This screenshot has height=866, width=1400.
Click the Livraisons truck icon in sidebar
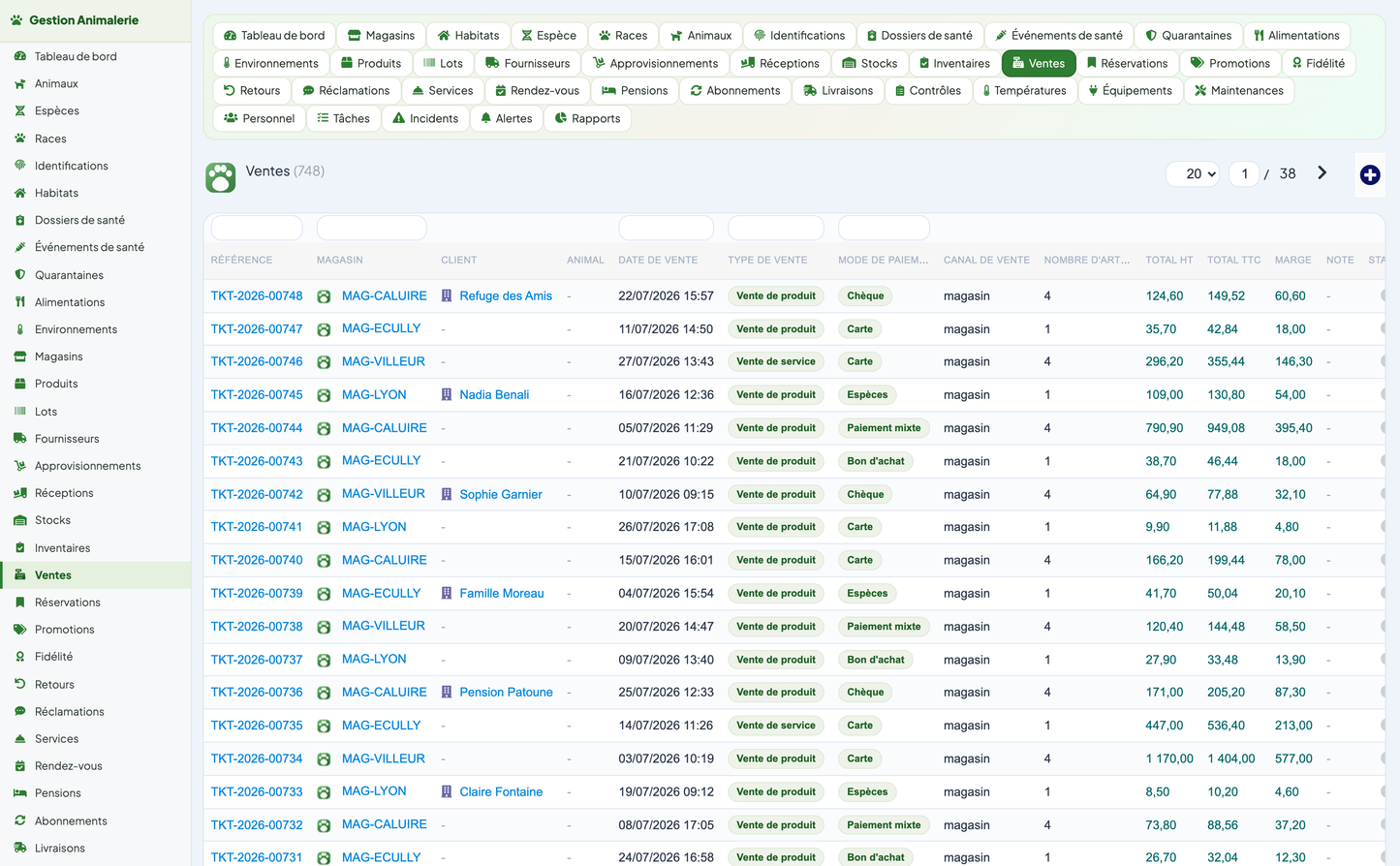[x=19, y=848]
